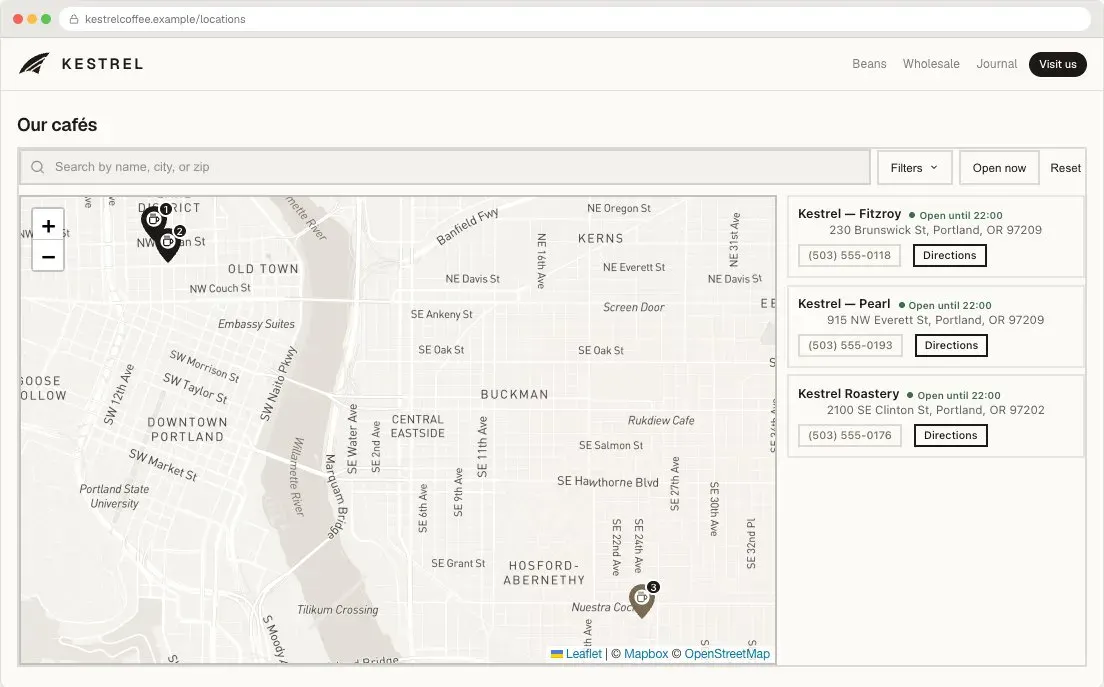Open the Journal nav item
The width and height of the screenshot is (1104, 687).
pos(996,64)
